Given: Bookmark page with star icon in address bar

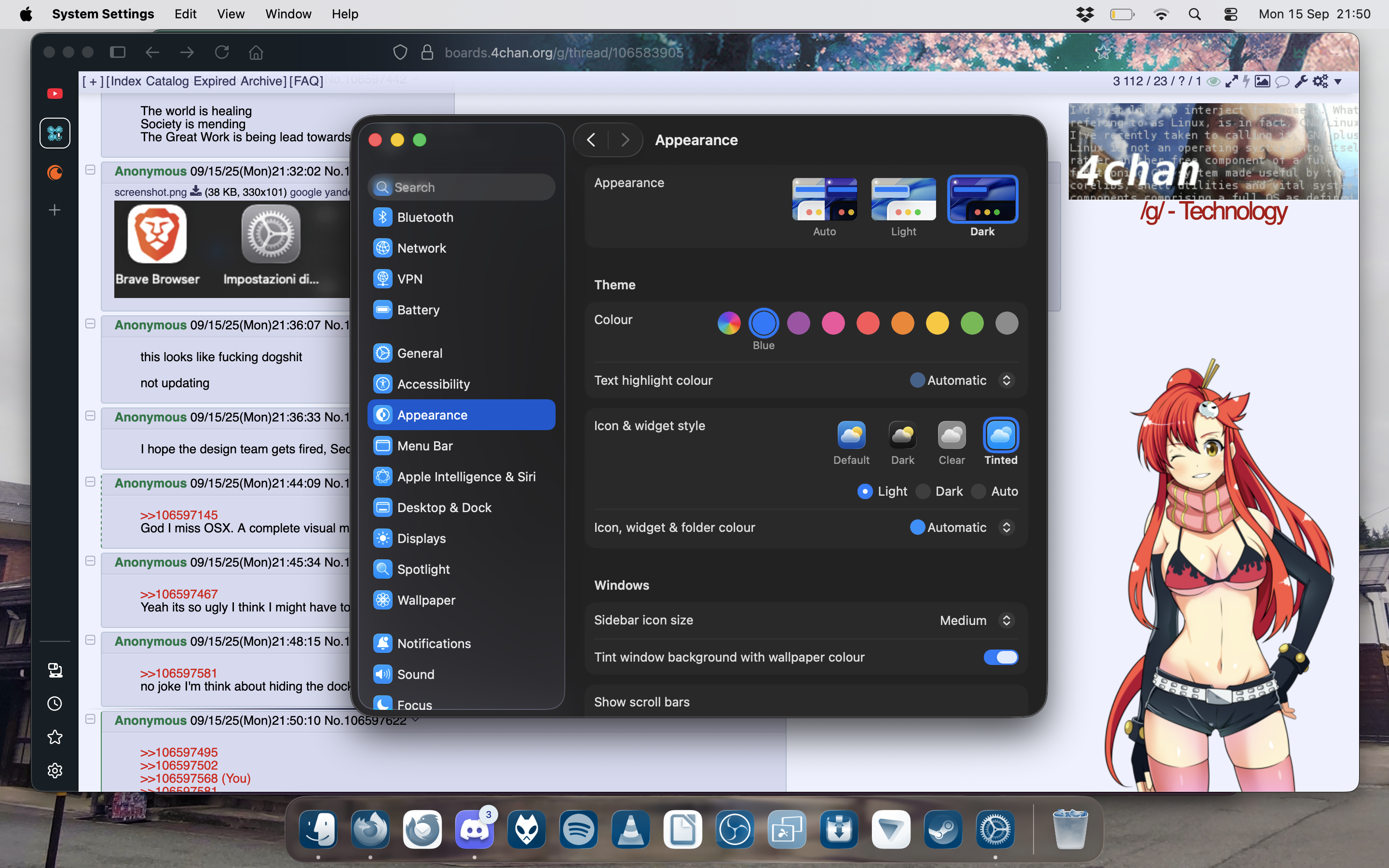Looking at the screenshot, I should click(x=1103, y=52).
